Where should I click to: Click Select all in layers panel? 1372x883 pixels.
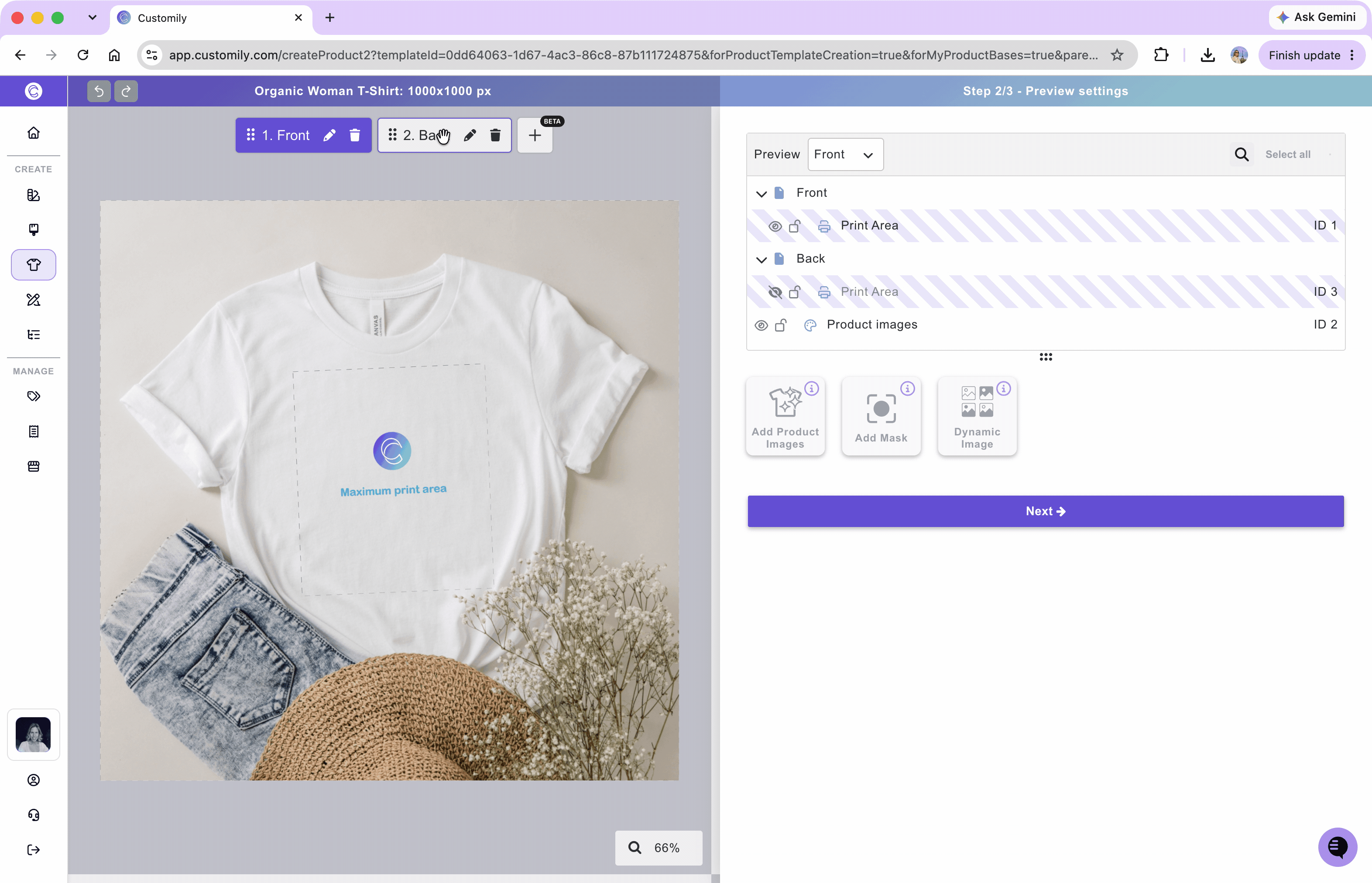(x=1288, y=154)
